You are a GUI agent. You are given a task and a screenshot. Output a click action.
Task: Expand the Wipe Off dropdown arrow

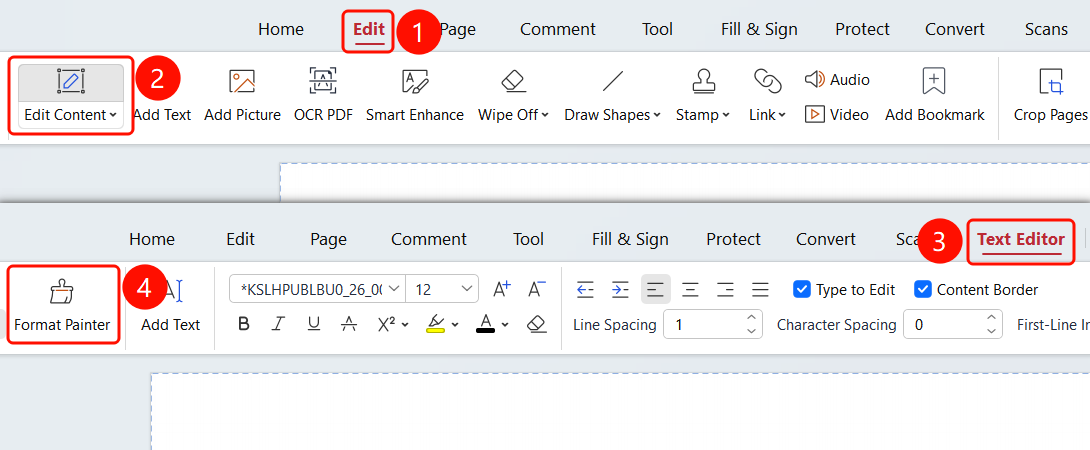coord(545,115)
